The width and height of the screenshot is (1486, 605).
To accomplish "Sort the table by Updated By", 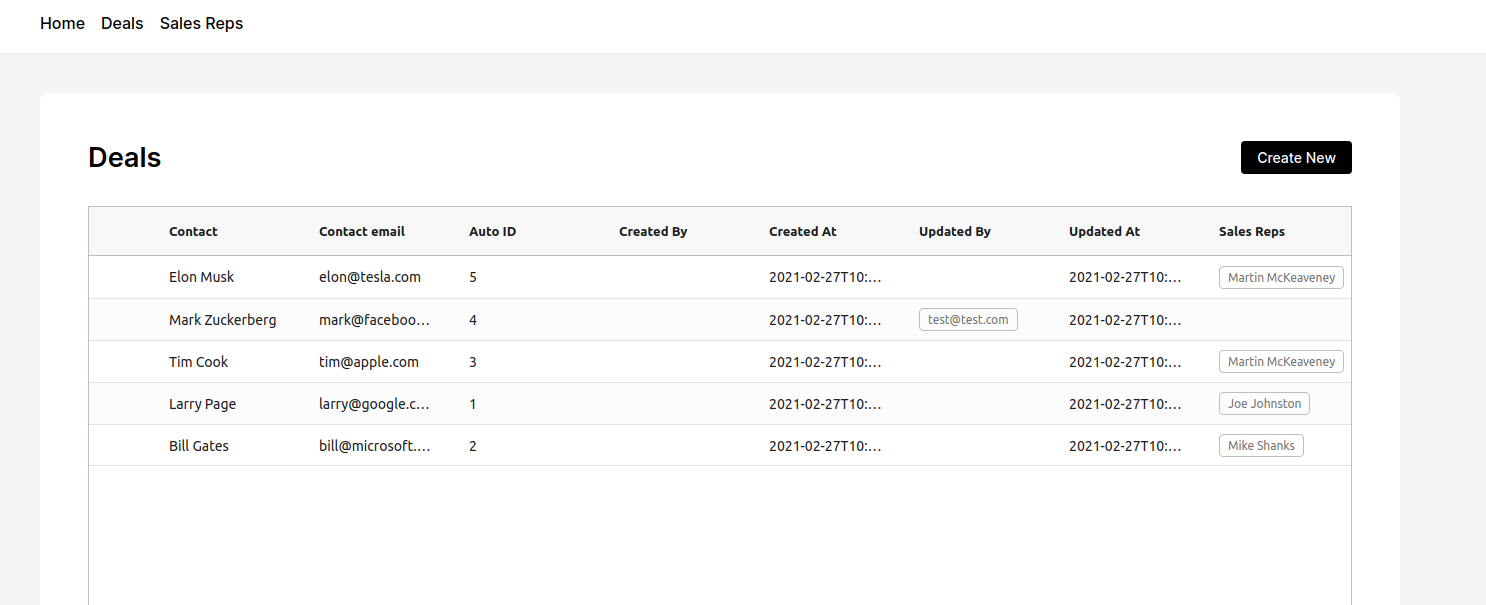I will pyautogui.click(x=954, y=231).
